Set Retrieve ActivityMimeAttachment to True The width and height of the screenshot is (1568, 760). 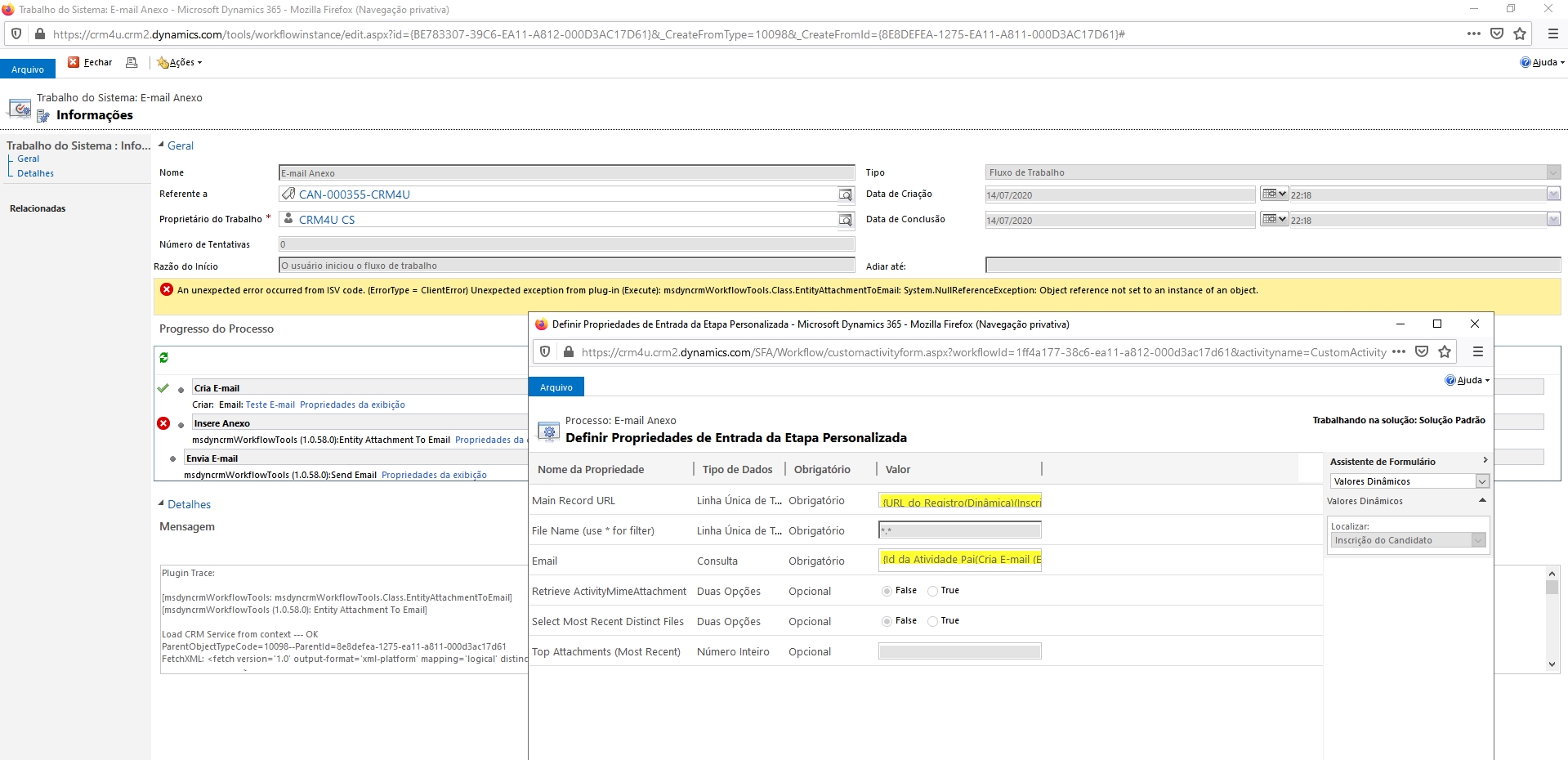click(933, 590)
